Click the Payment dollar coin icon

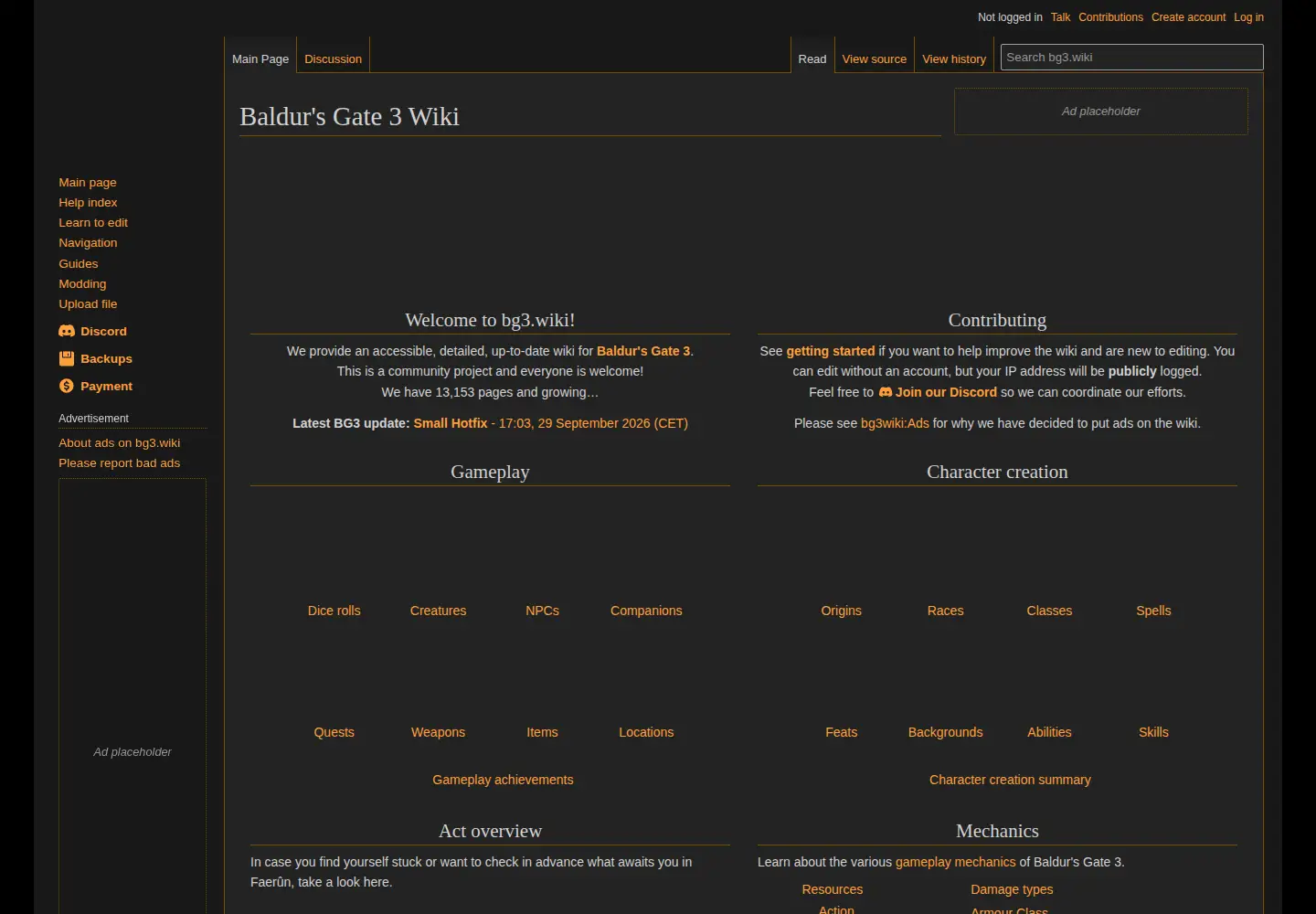tap(67, 386)
